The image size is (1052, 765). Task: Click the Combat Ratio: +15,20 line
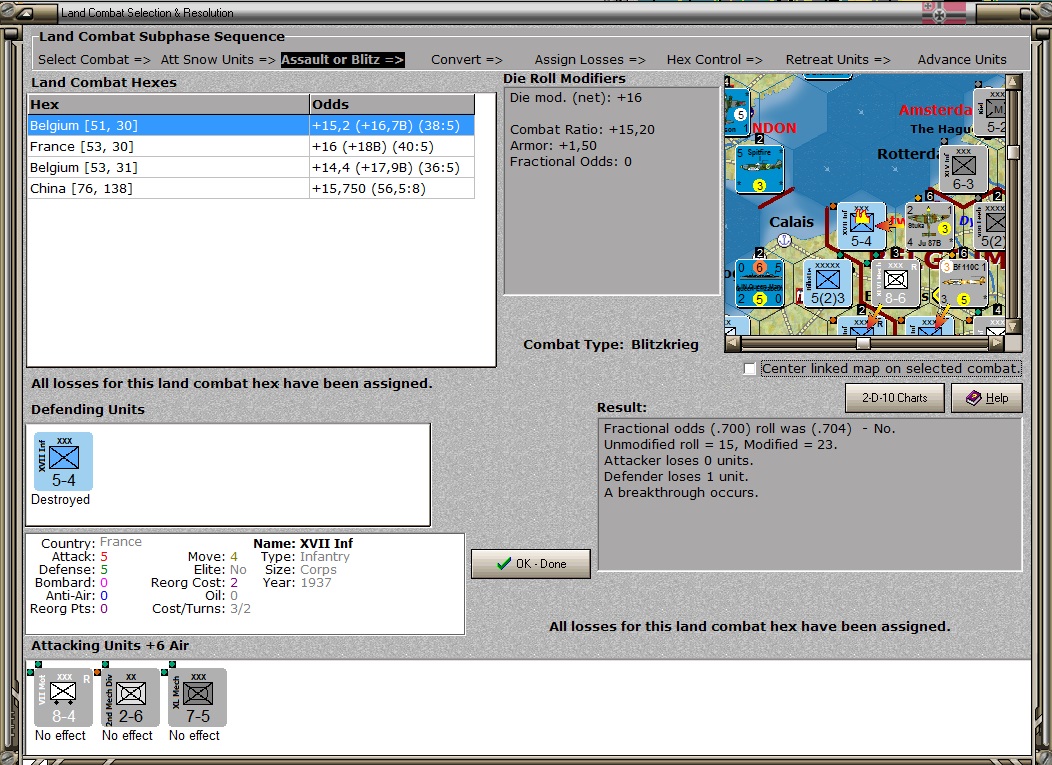coord(582,130)
